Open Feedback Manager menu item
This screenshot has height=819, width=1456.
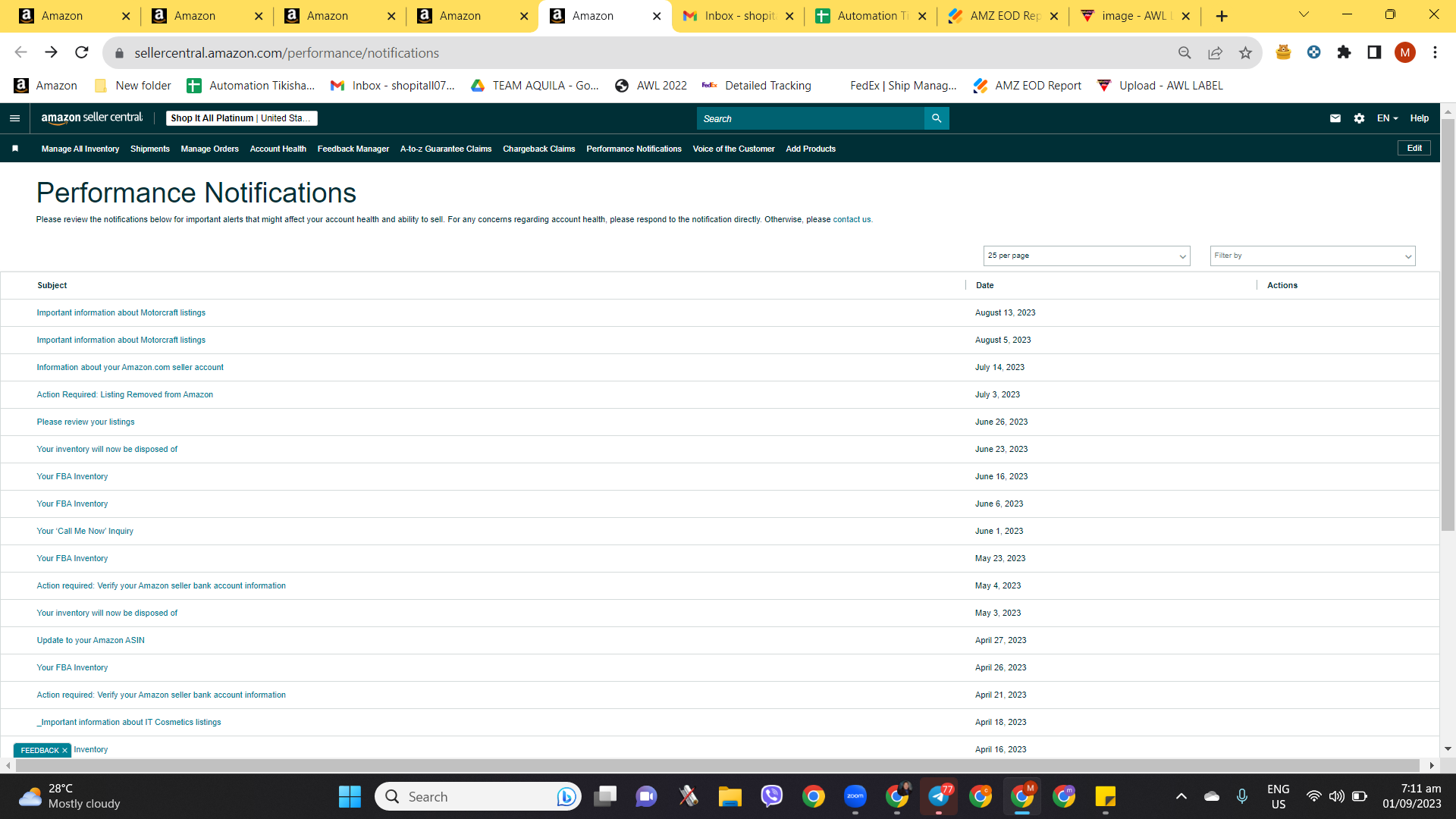click(353, 149)
